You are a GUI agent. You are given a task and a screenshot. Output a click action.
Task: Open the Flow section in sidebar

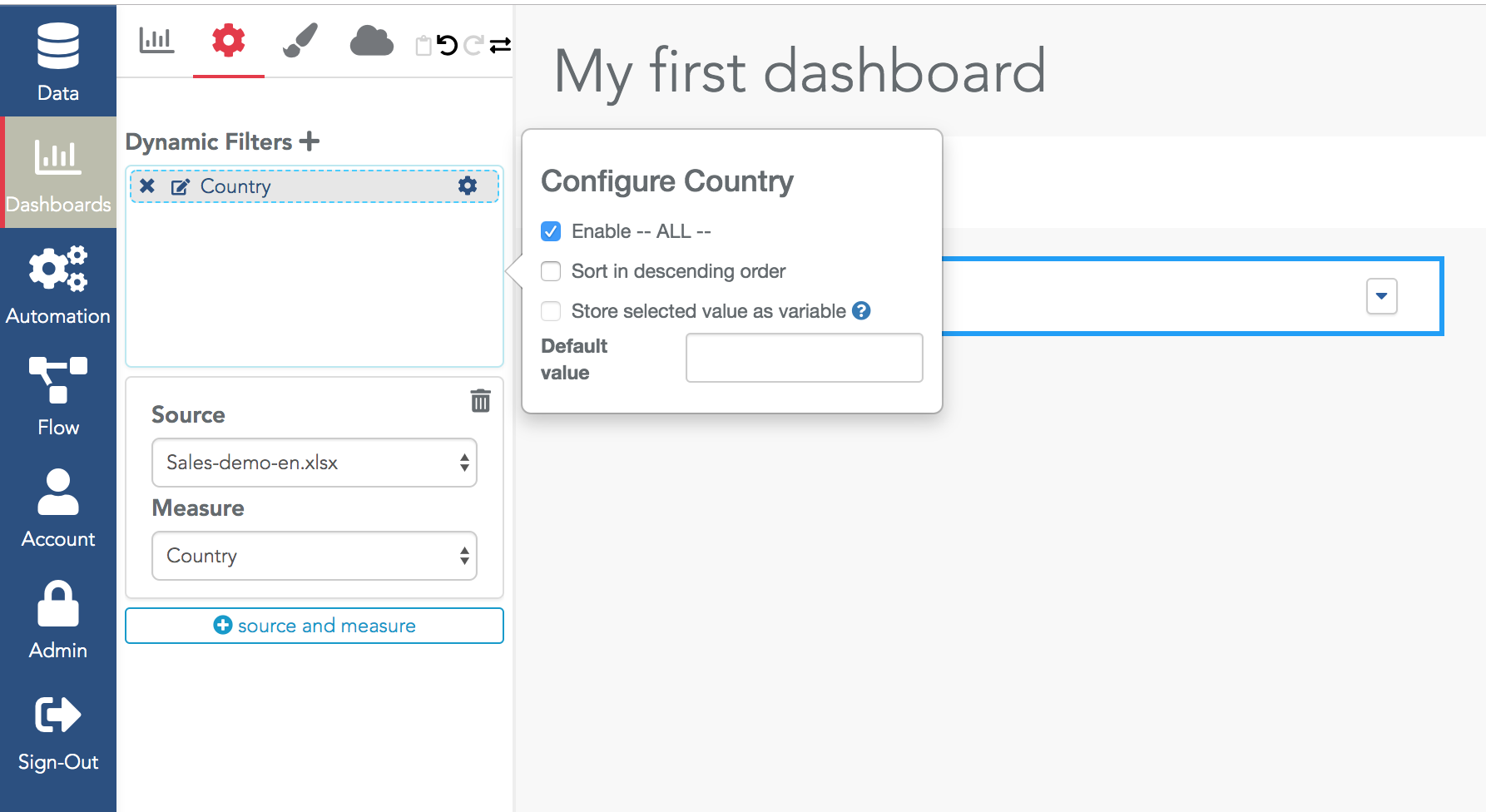tap(58, 396)
